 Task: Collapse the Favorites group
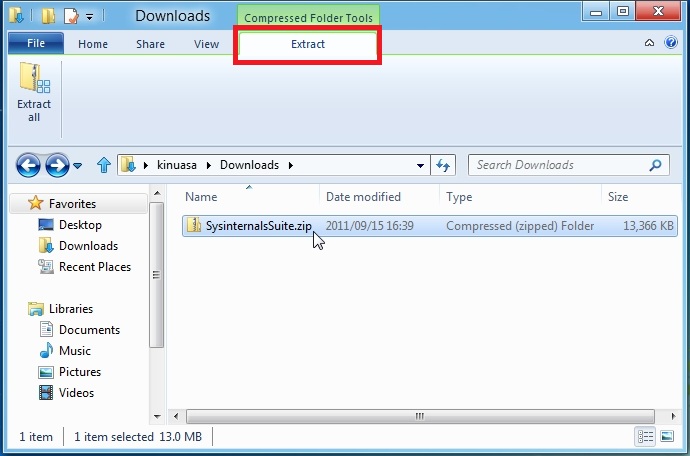78,203
